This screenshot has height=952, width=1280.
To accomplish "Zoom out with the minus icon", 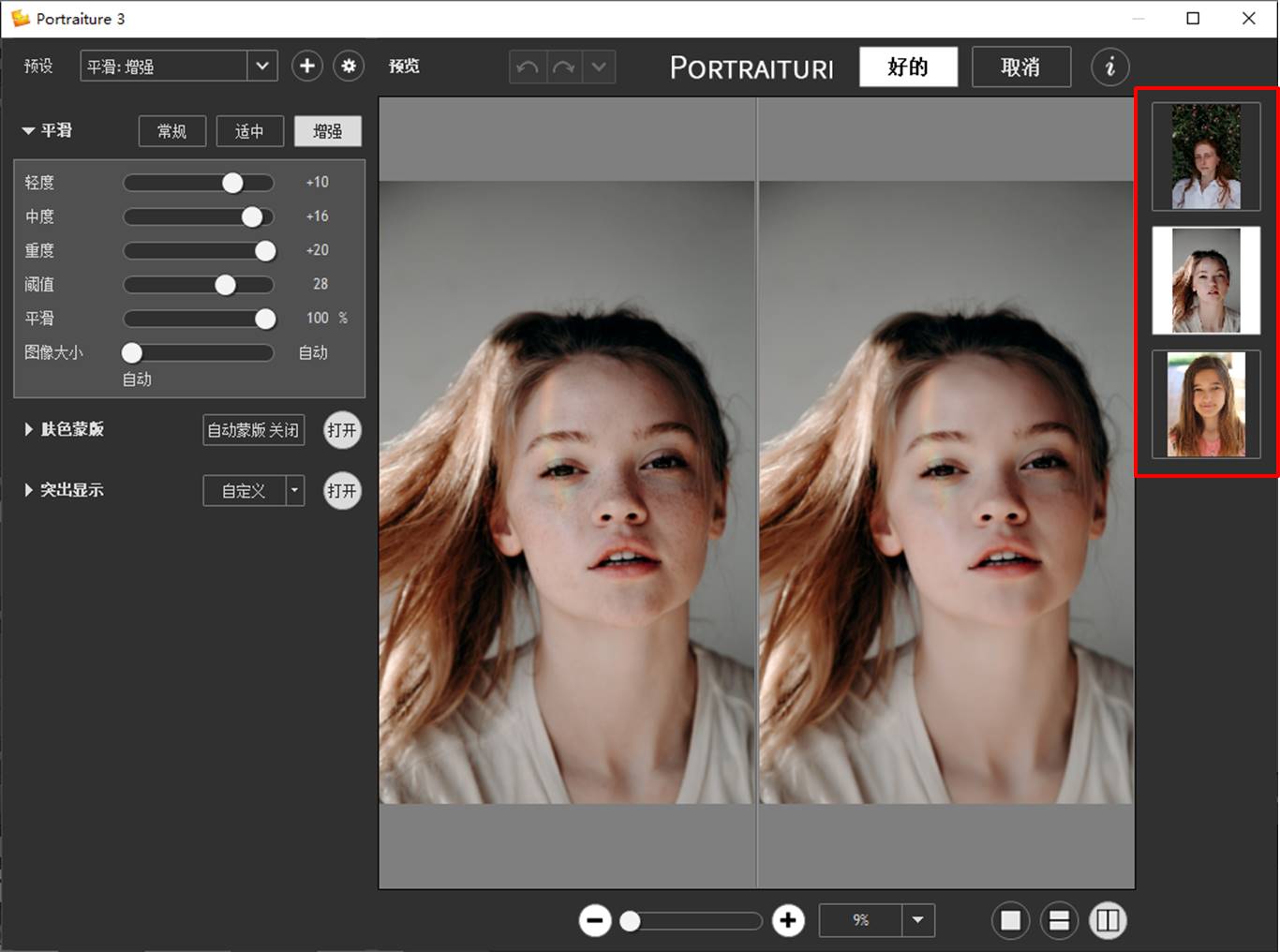I will (595, 921).
